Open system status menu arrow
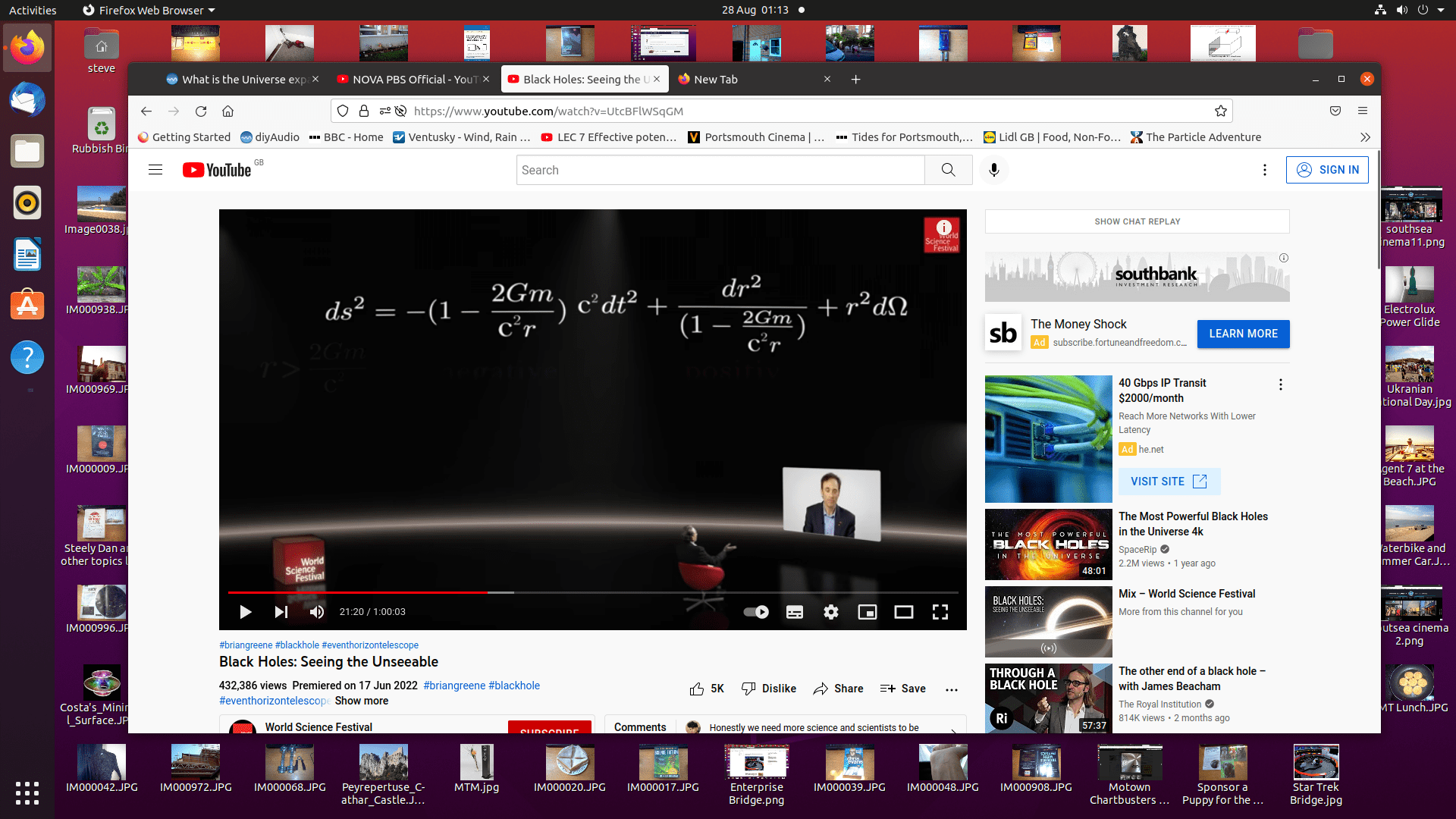 pos(1441,10)
